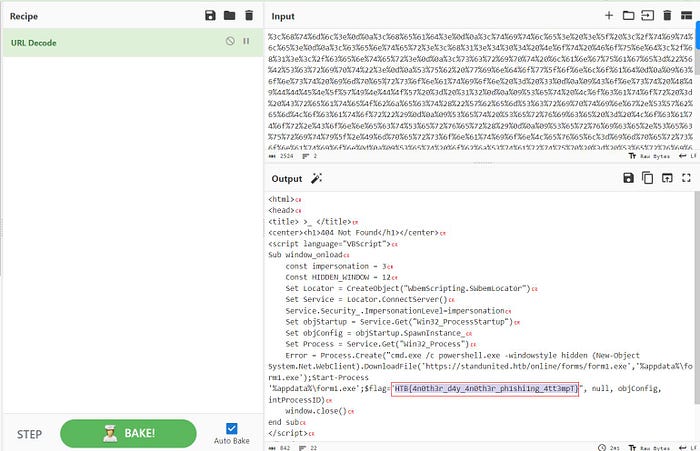Open Output end-of-line LF selector
The height and width of the screenshot is (451, 700).
coord(688,448)
